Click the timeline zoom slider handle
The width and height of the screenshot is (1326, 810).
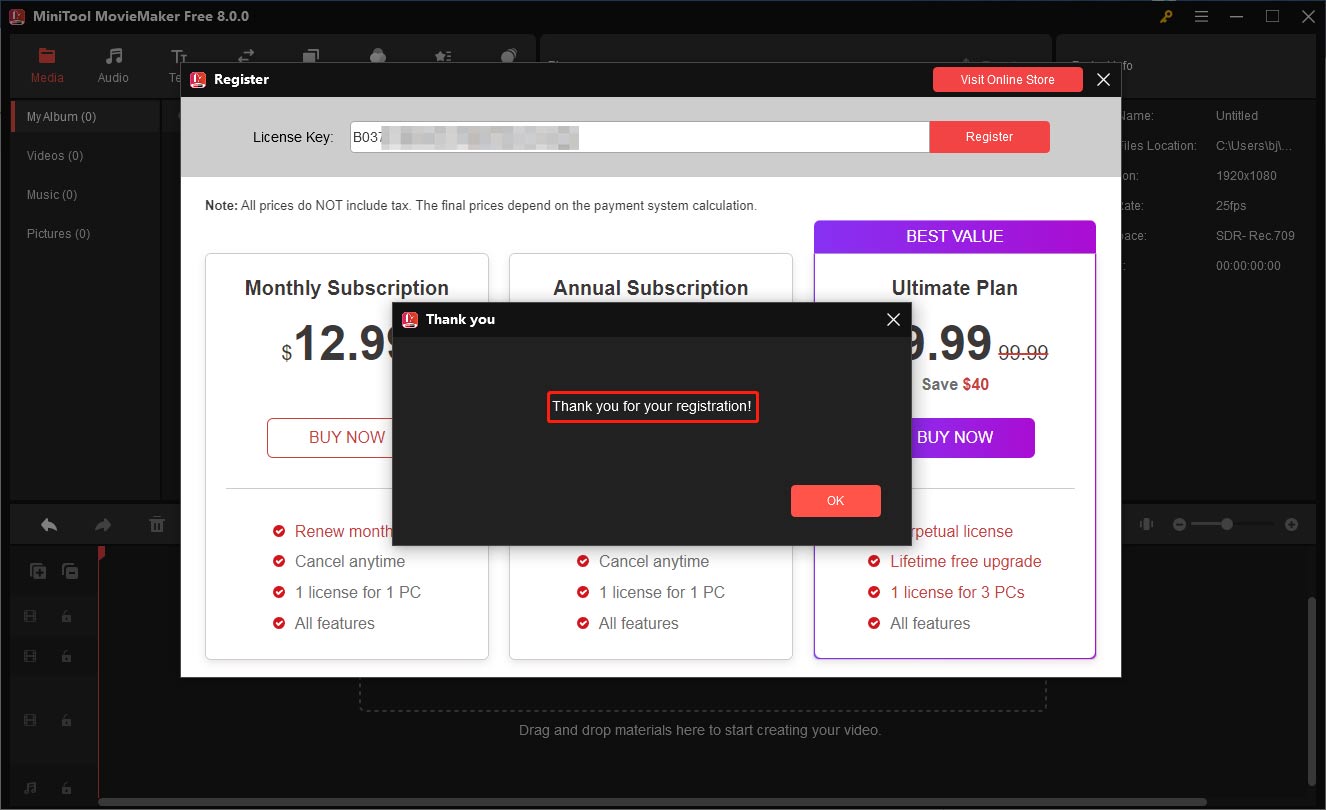tap(1226, 524)
